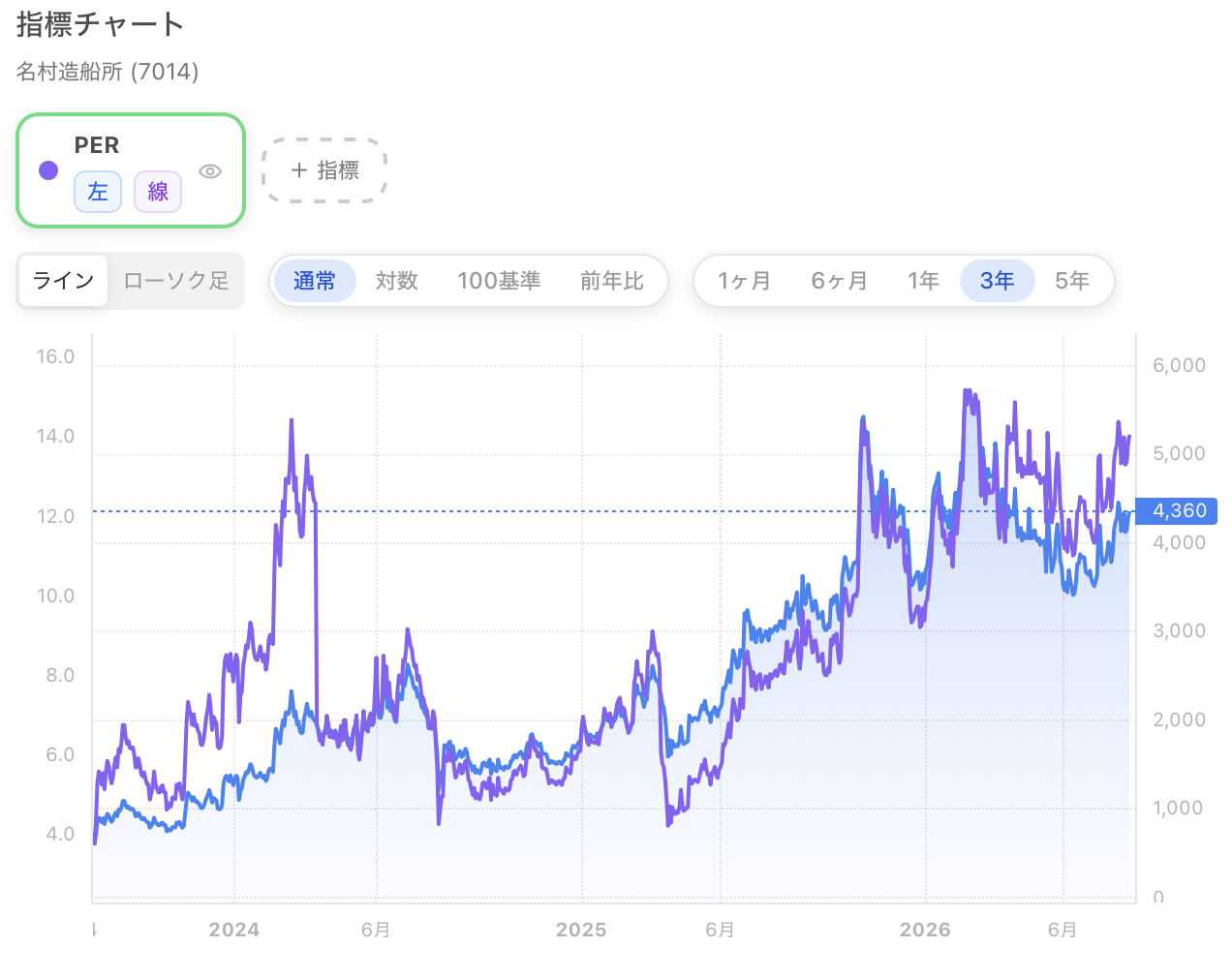This screenshot has width=1232, height=978.
Task: Switch to ローソク足 chart type
Action: (x=176, y=281)
